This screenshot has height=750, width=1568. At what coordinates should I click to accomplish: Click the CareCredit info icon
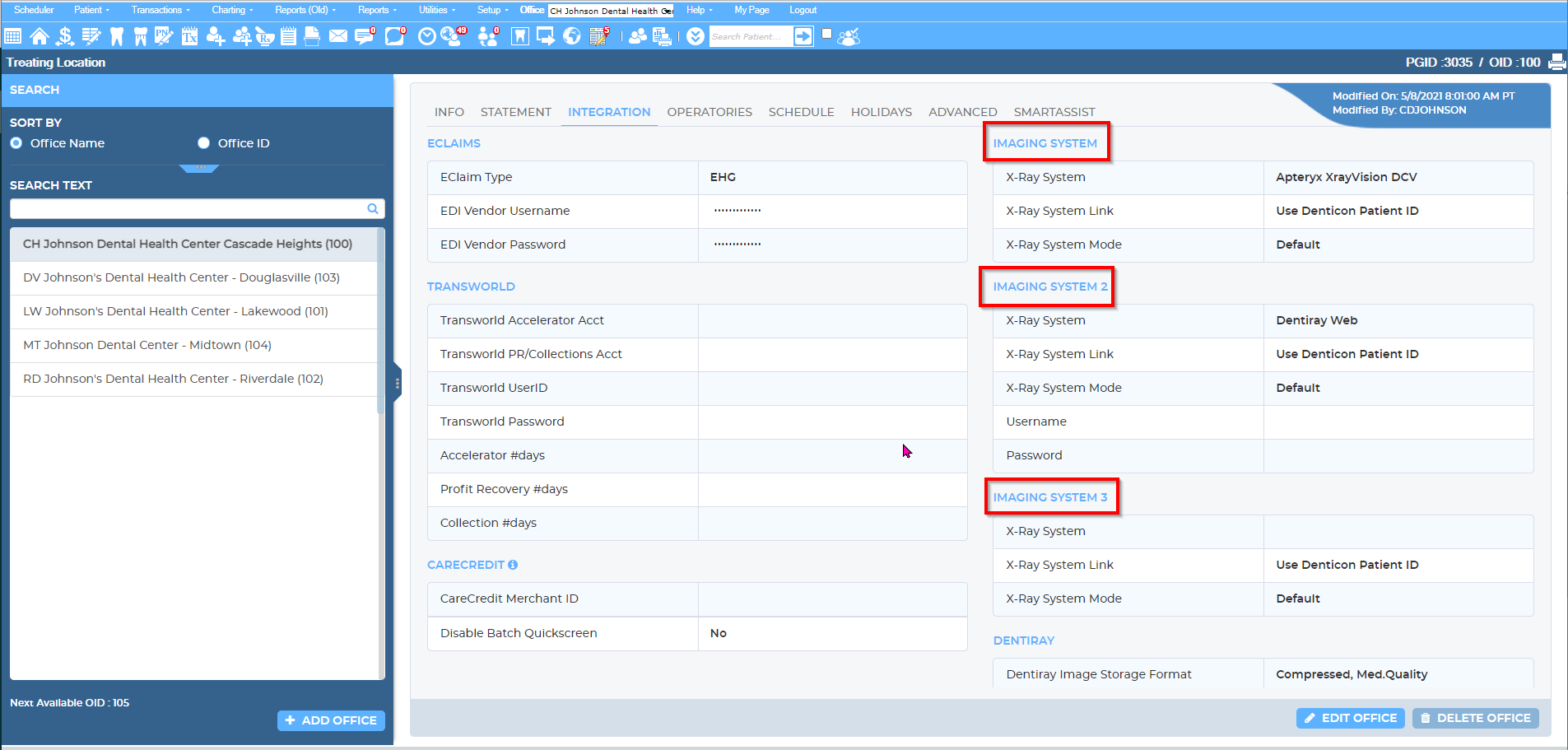(x=513, y=565)
